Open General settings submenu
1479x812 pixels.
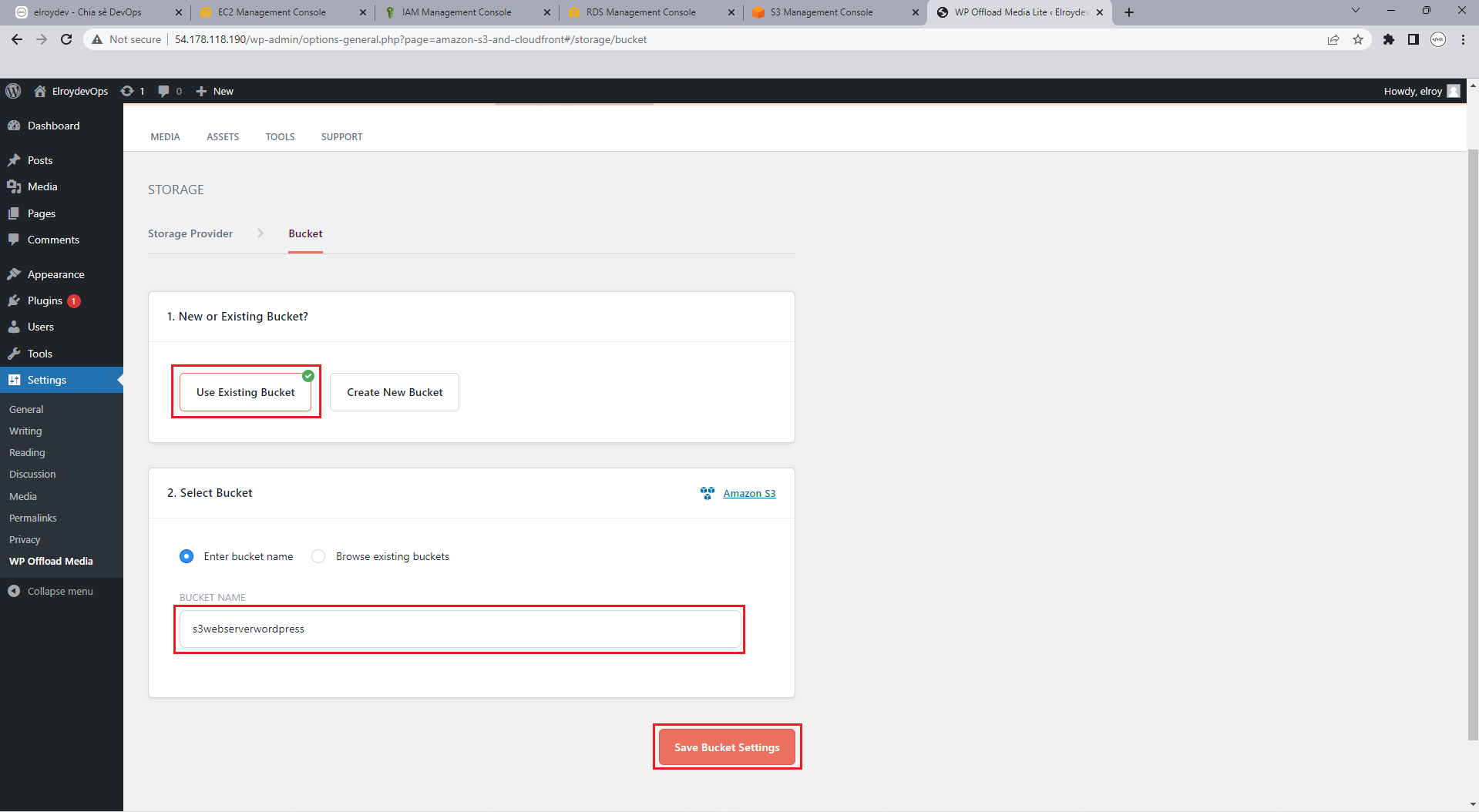point(26,409)
